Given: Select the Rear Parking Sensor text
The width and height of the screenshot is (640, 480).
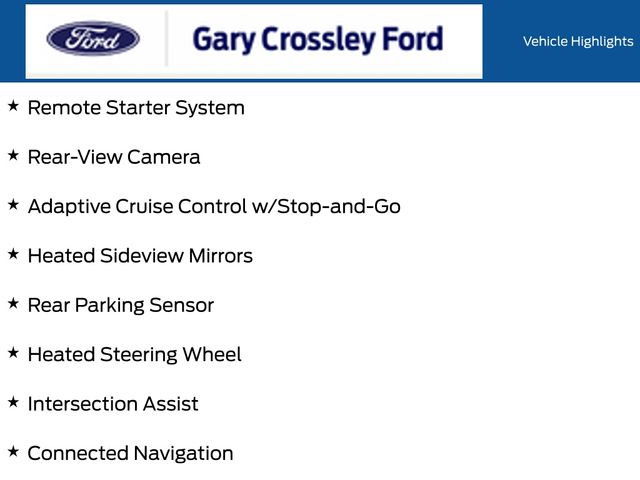Looking at the screenshot, I should point(121,305).
